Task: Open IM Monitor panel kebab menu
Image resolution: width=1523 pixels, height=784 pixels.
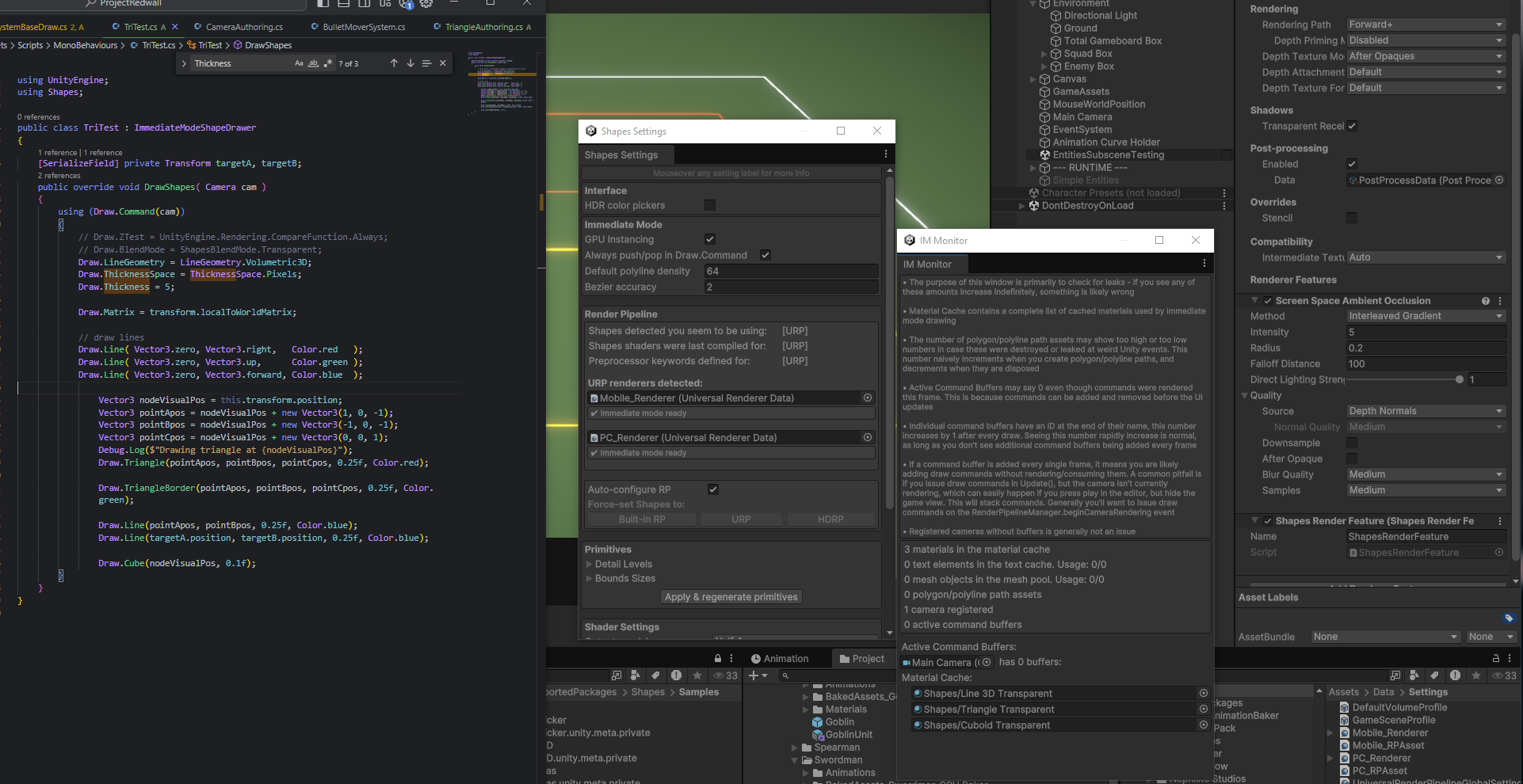Action: (x=1204, y=264)
